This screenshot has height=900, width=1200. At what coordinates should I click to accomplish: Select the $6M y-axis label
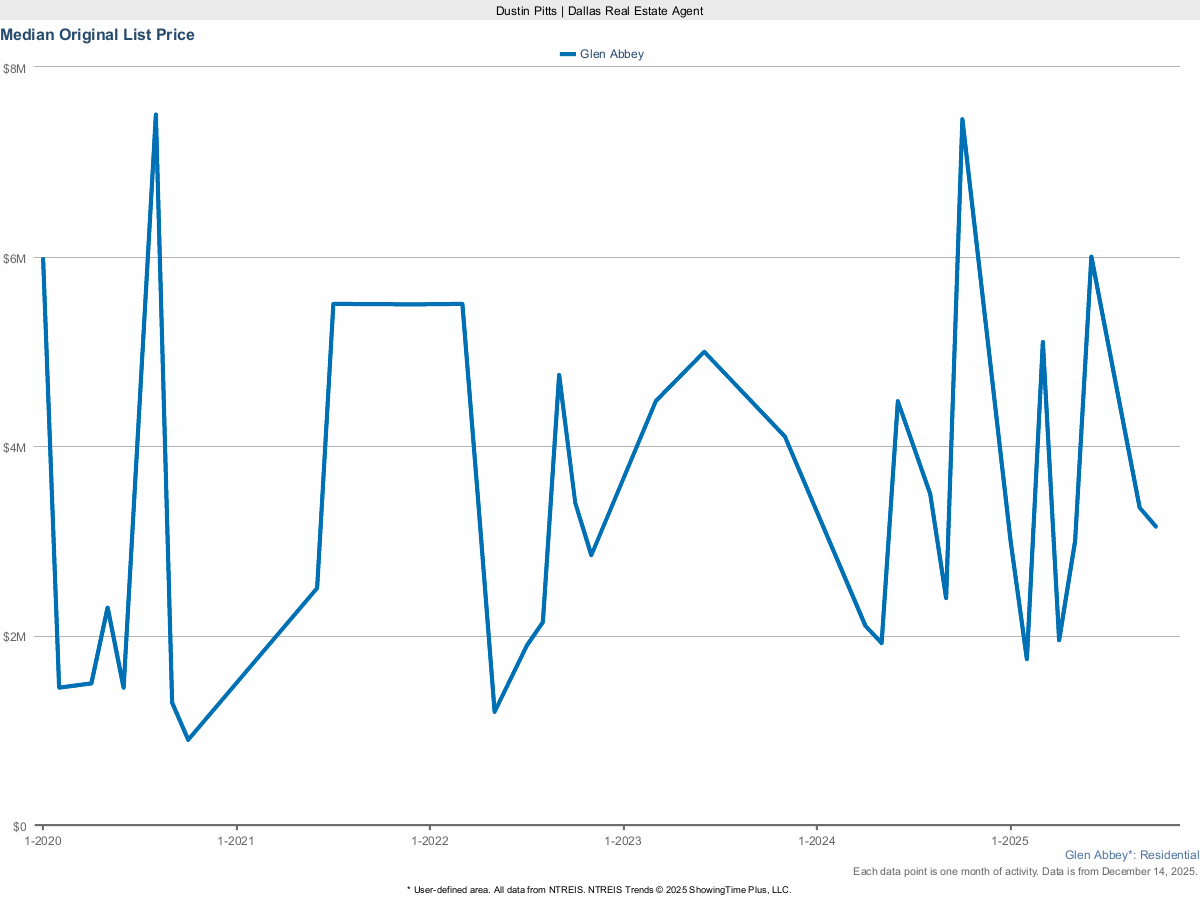[x=14, y=258]
